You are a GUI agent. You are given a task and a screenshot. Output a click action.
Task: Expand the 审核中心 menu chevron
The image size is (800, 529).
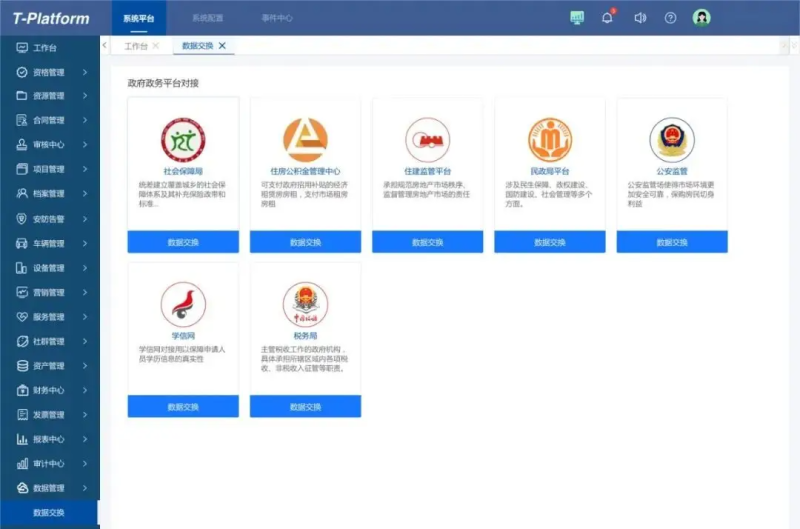[x=85, y=145]
